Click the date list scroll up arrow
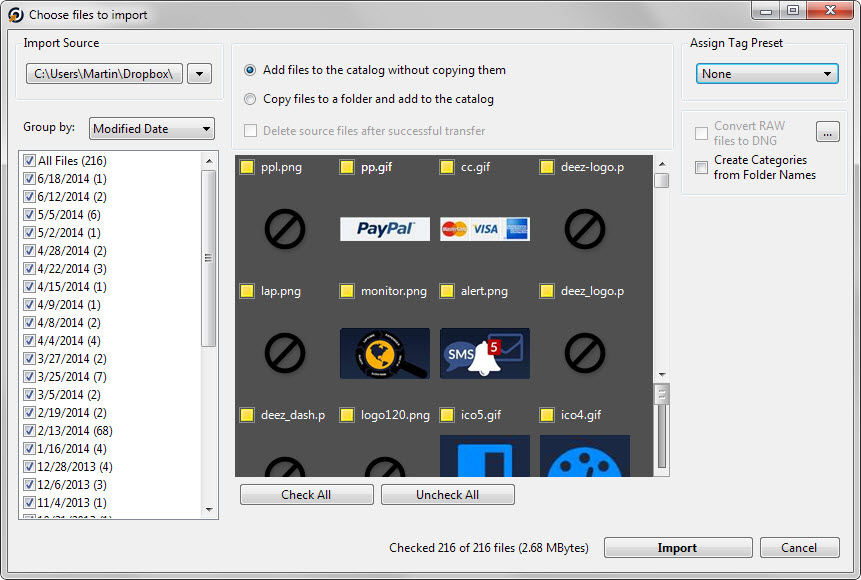The width and height of the screenshot is (861, 580). coord(209,161)
